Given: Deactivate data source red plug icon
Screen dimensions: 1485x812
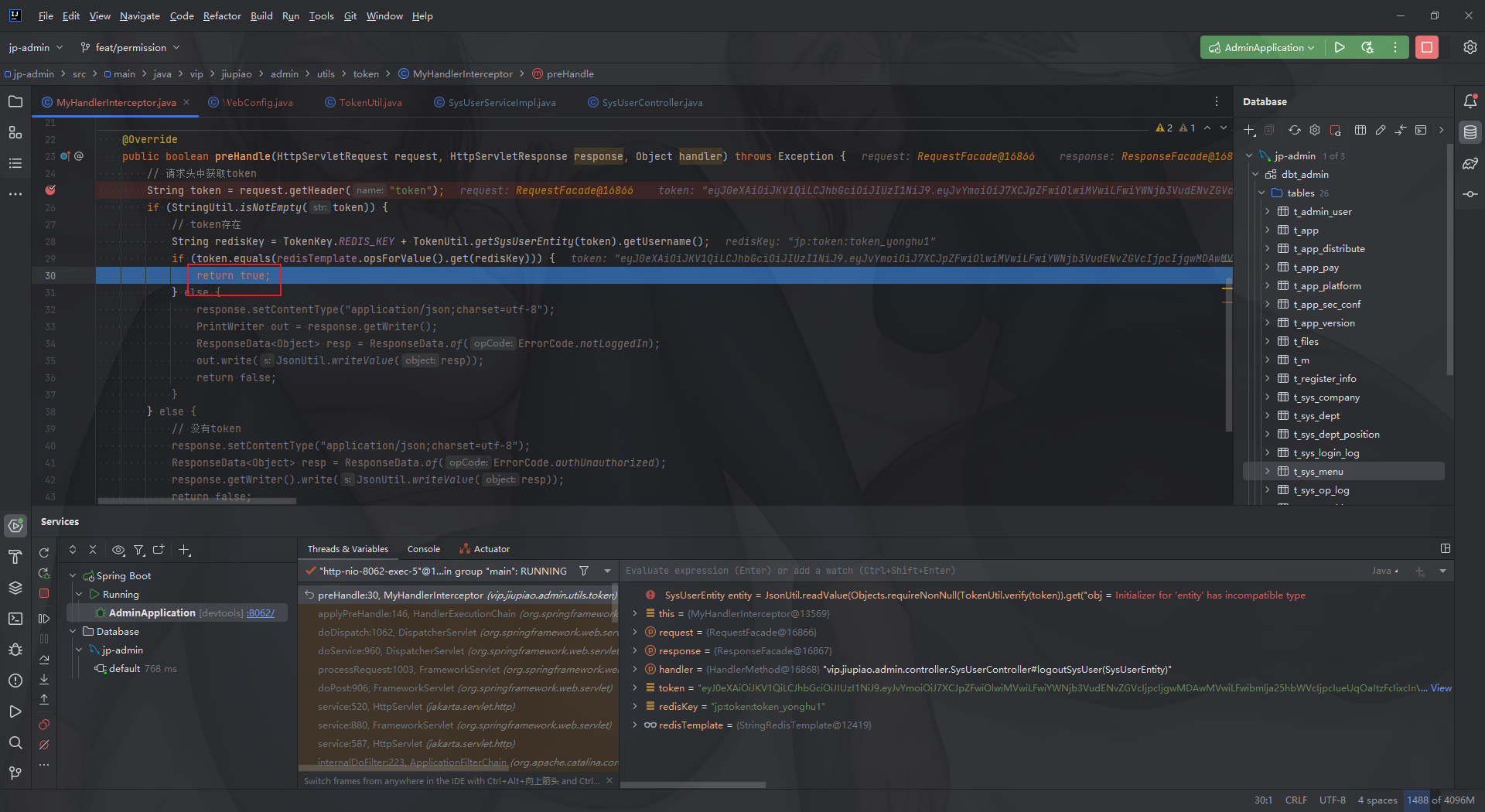Looking at the screenshot, I should pyautogui.click(x=1336, y=130).
